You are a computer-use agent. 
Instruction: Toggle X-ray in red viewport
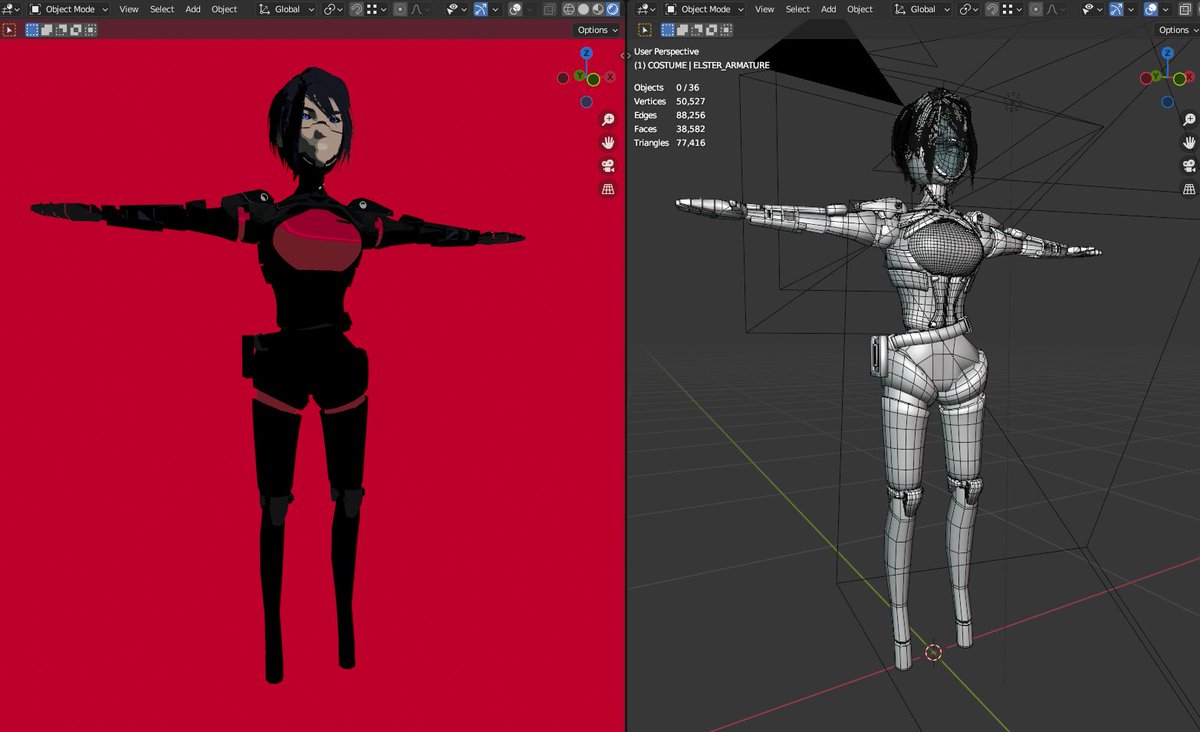pos(548,9)
